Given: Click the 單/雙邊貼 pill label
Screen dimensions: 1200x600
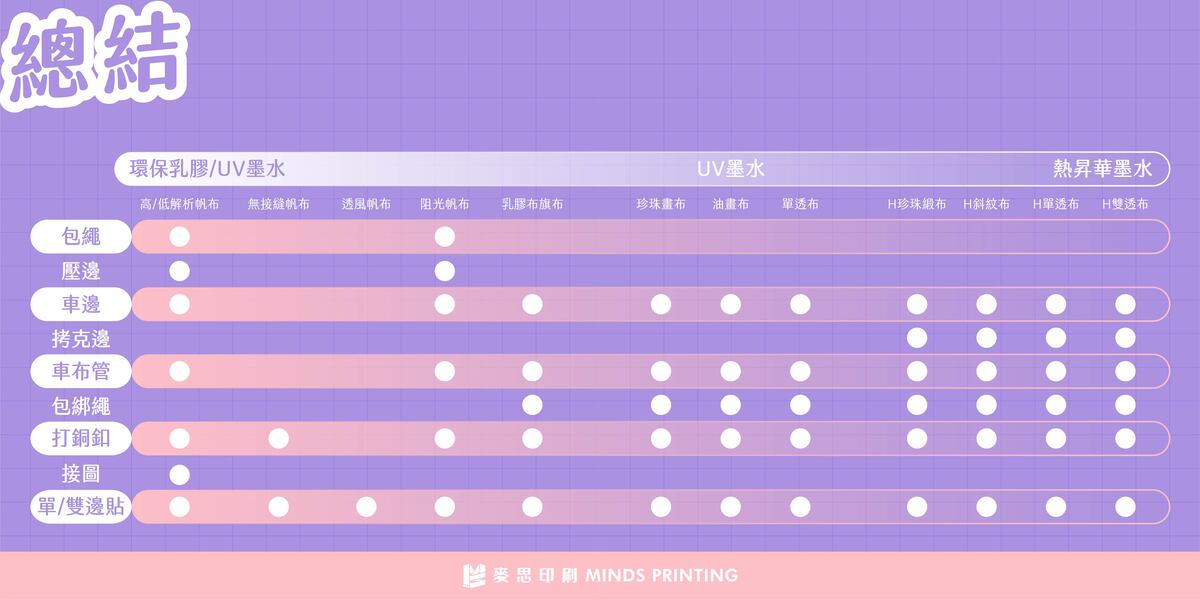Looking at the screenshot, I should click(80, 506).
